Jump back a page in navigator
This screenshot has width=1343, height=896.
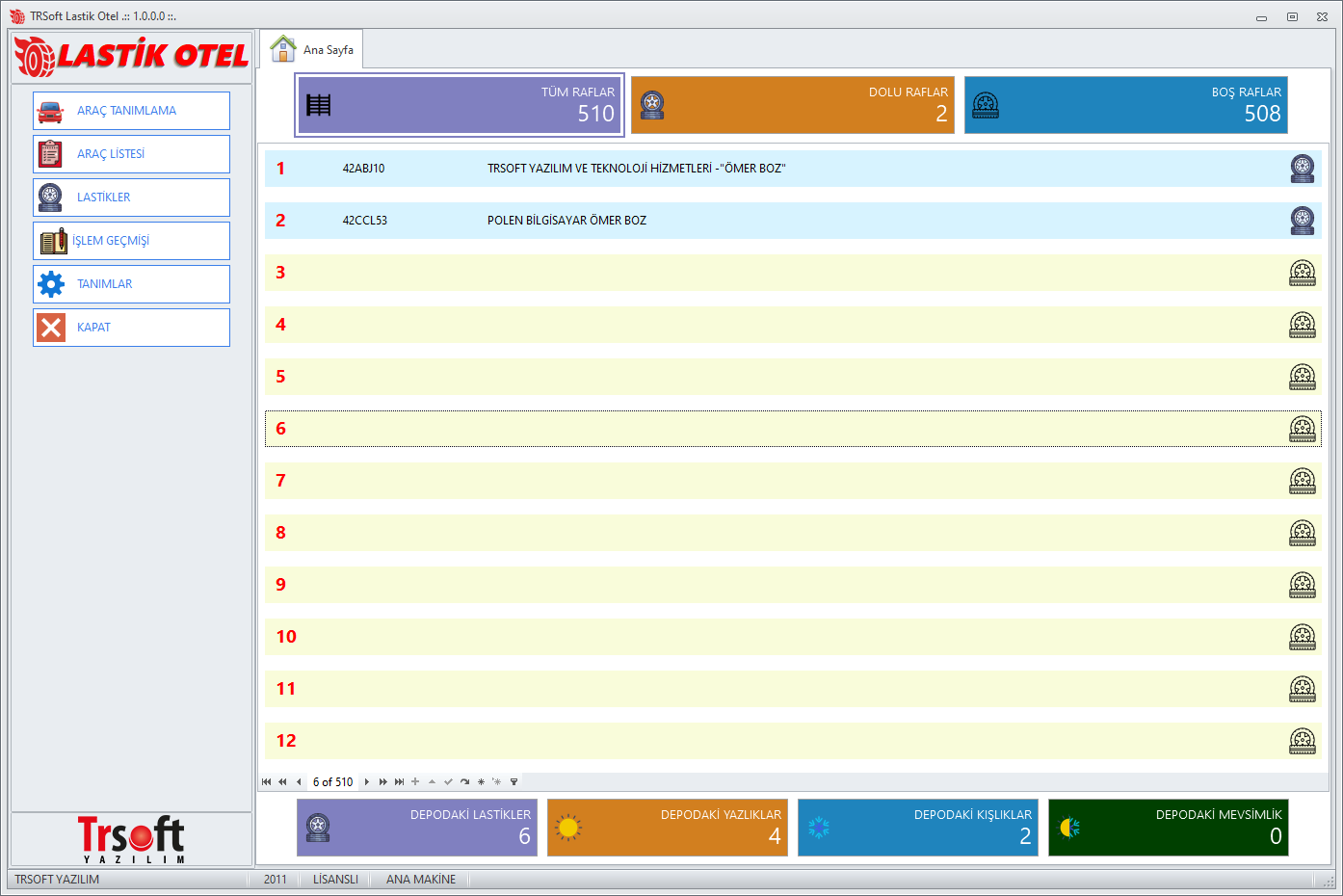(282, 781)
